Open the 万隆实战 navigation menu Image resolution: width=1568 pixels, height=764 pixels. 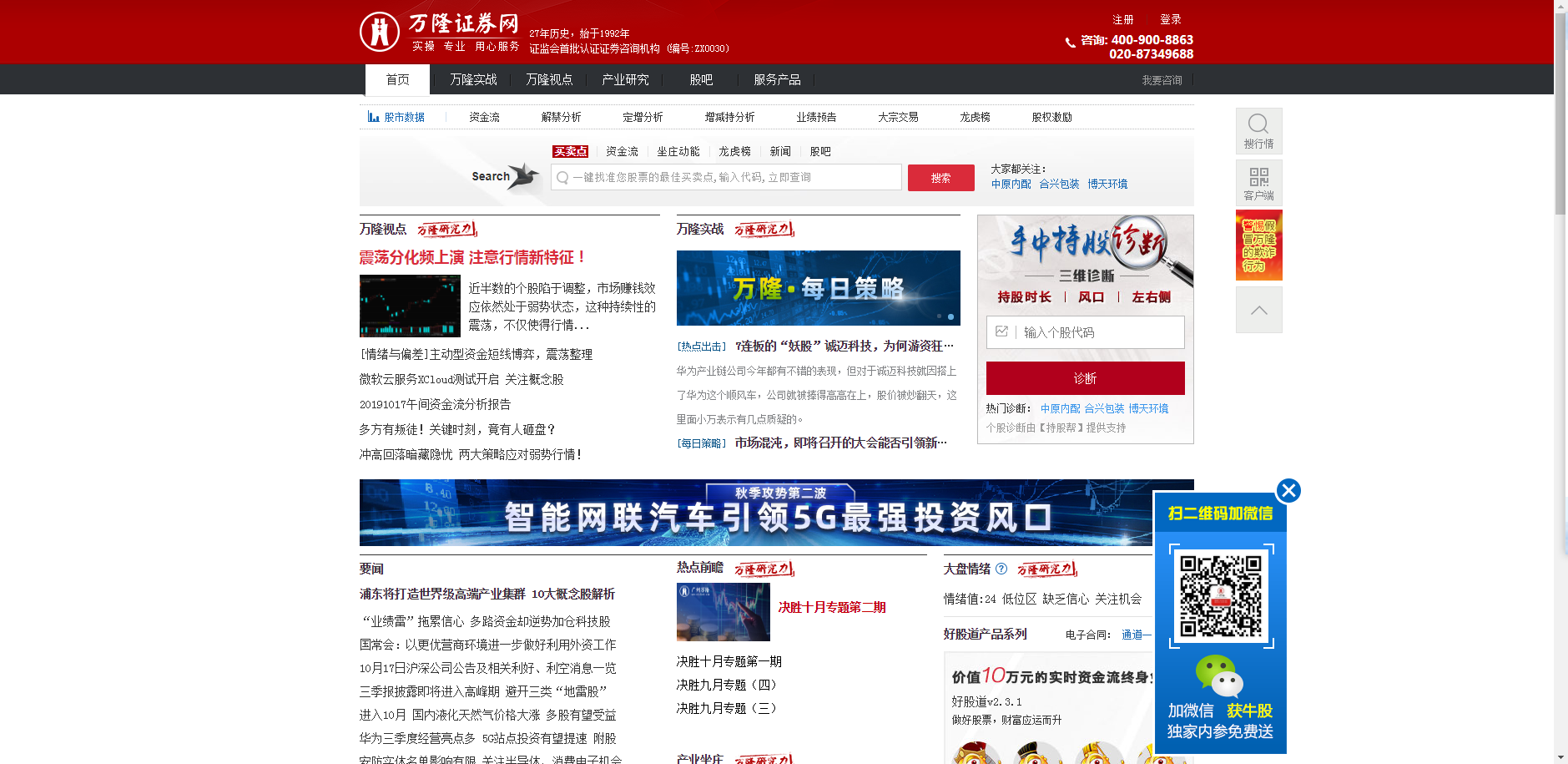click(473, 79)
